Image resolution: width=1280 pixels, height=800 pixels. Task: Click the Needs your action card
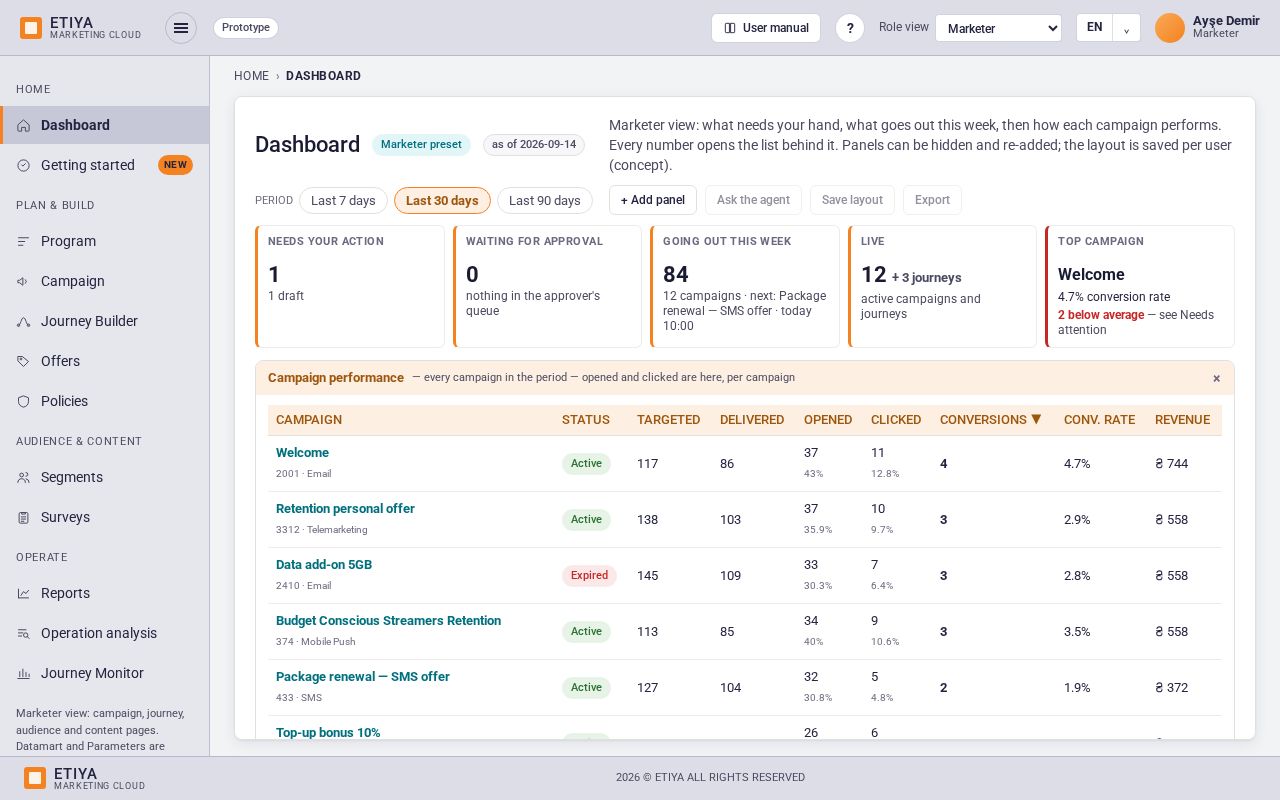coord(350,286)
